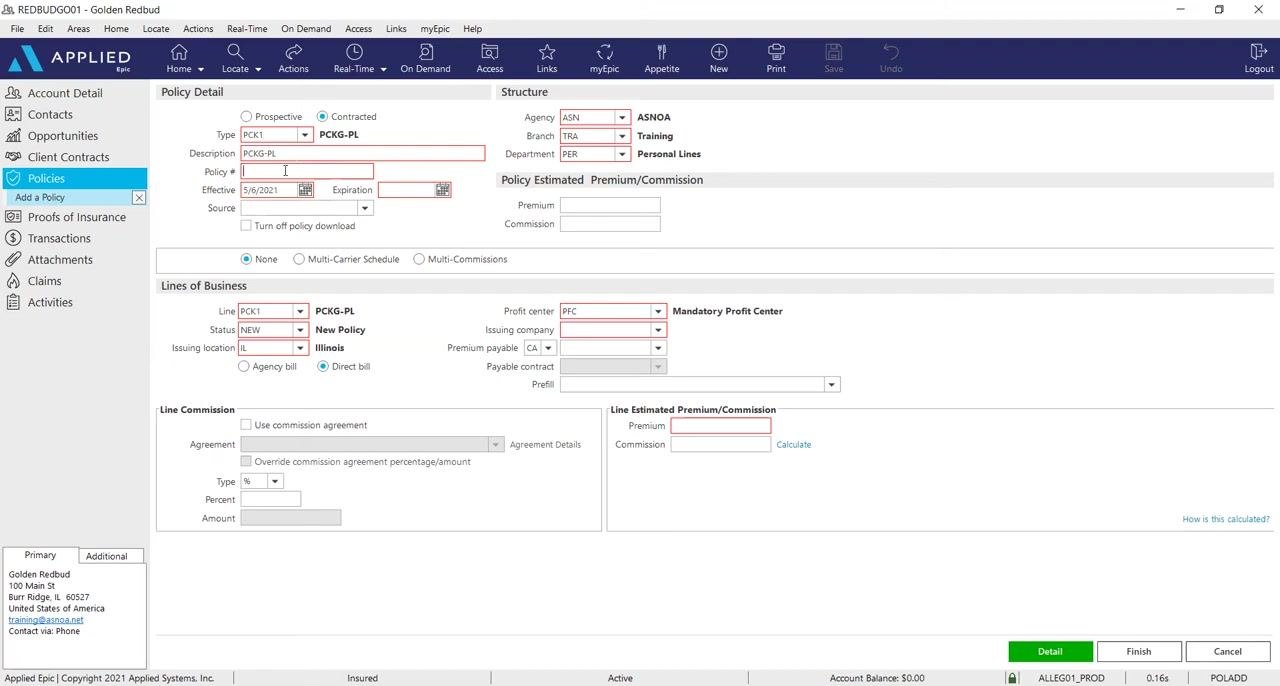Screen dimensions: 1280x686
Task: Check Turn off policy download
Action: click(246, 226)
